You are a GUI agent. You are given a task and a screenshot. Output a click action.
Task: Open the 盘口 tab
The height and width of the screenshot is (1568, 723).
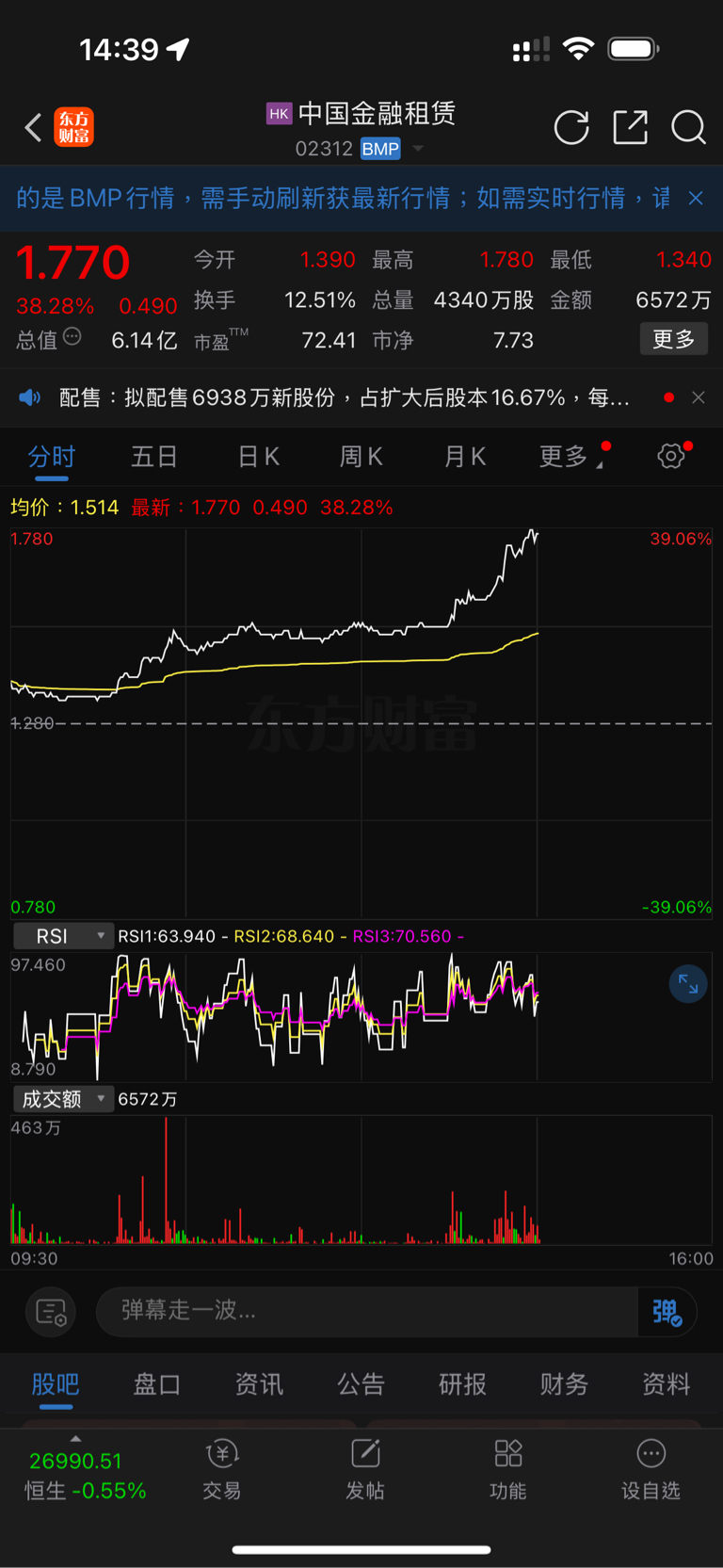[x=157, y=1383]
